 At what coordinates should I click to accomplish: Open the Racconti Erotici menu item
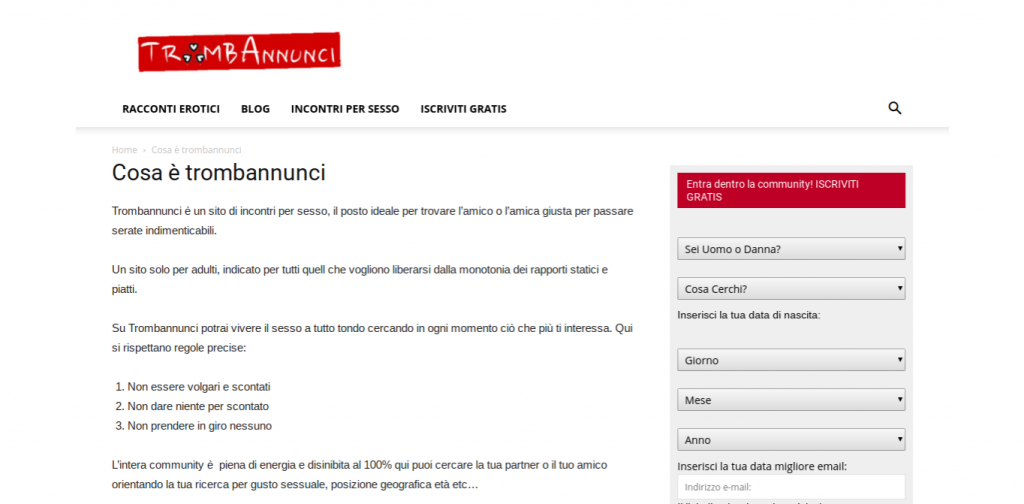pyautogui.click(x=171, y=109)
